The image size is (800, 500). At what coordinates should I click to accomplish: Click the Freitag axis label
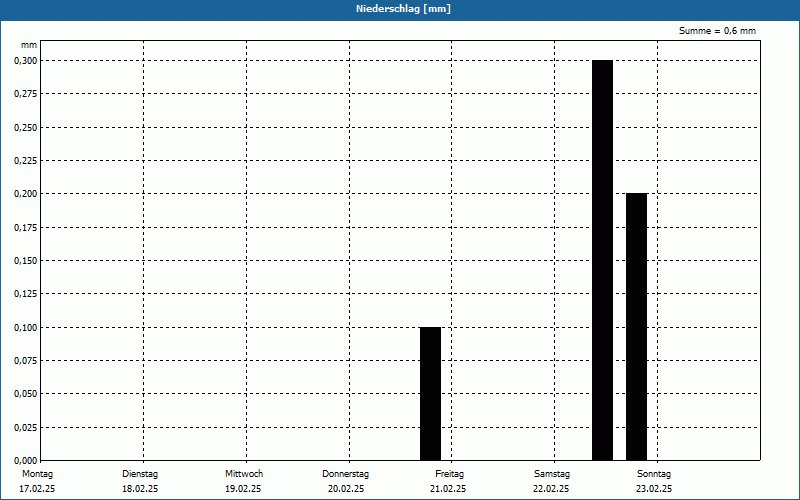449,474
